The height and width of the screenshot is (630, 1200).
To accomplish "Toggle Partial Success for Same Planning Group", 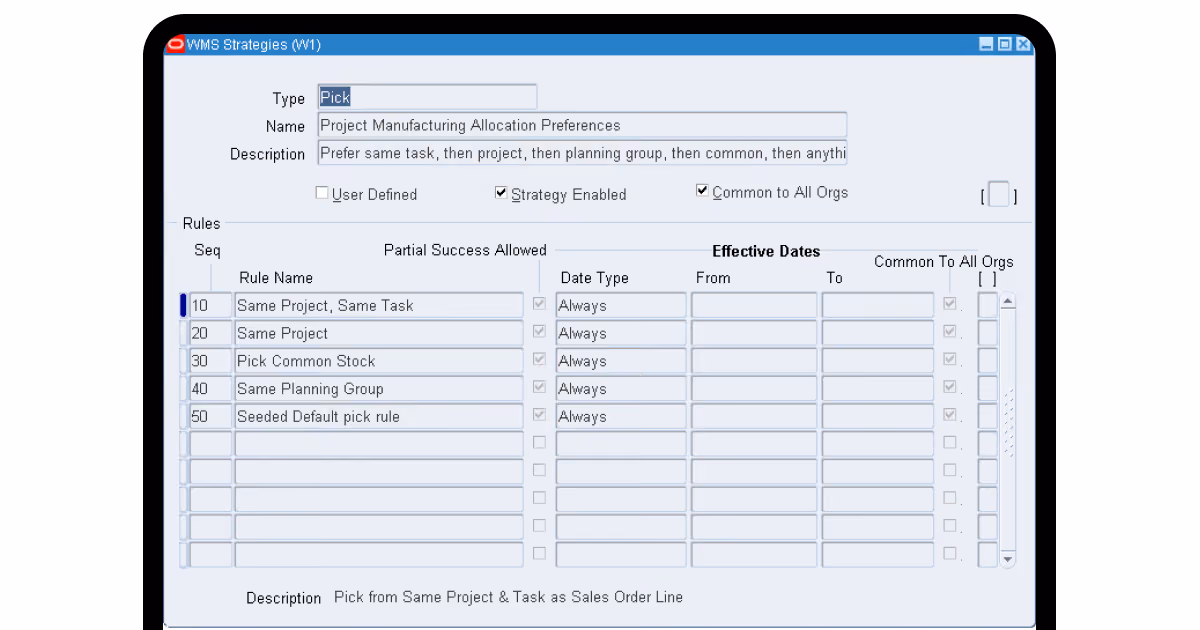I will point(539,387).
